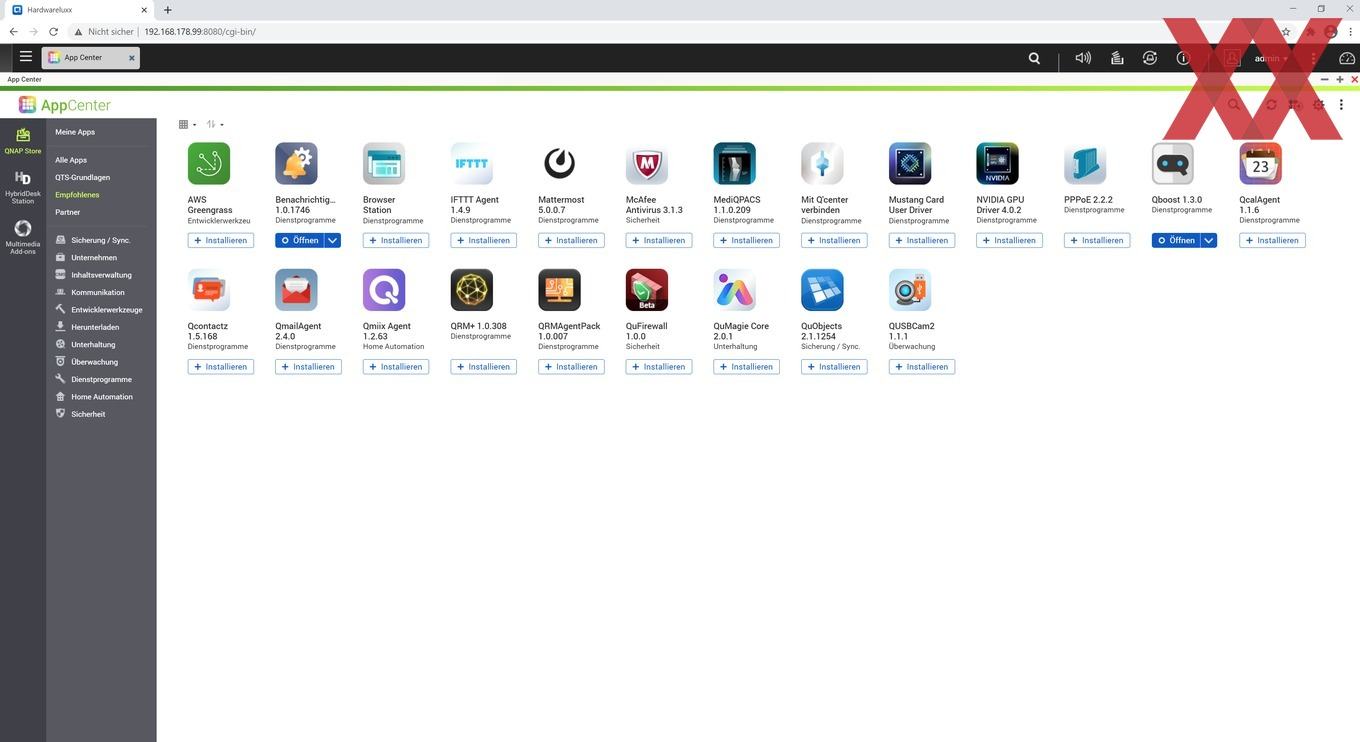Open HybridDesk Station in sidebar
Viewport: 1360px width, 742px height.
coord(23,187)
